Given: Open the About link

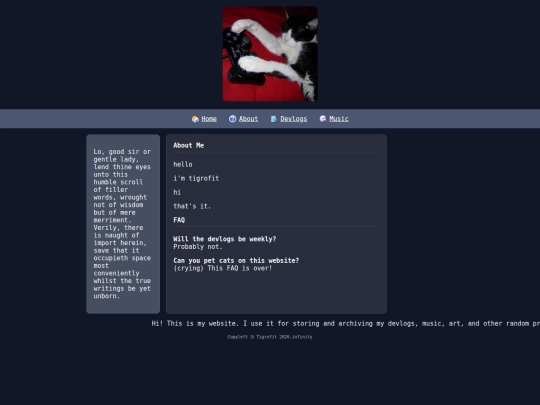Looking at the screenshot, I should pyautogui.click(x=248, y=119).
